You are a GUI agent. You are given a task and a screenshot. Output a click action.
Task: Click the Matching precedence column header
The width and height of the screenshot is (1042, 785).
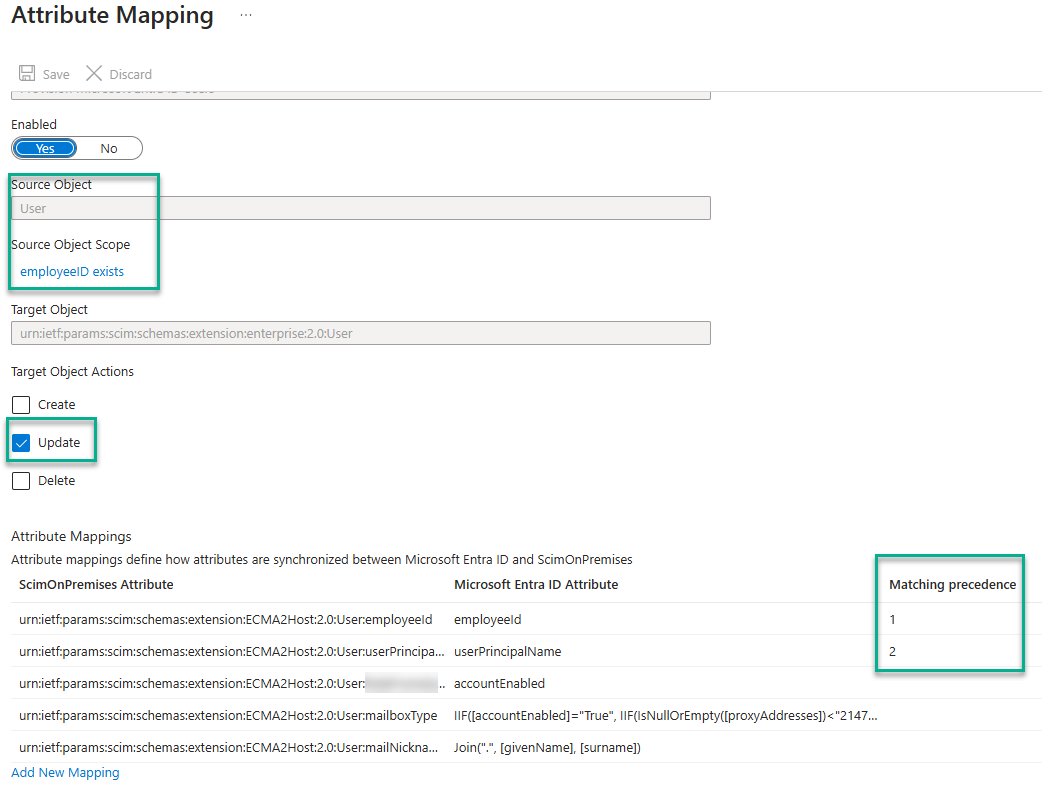click(952, 585)
